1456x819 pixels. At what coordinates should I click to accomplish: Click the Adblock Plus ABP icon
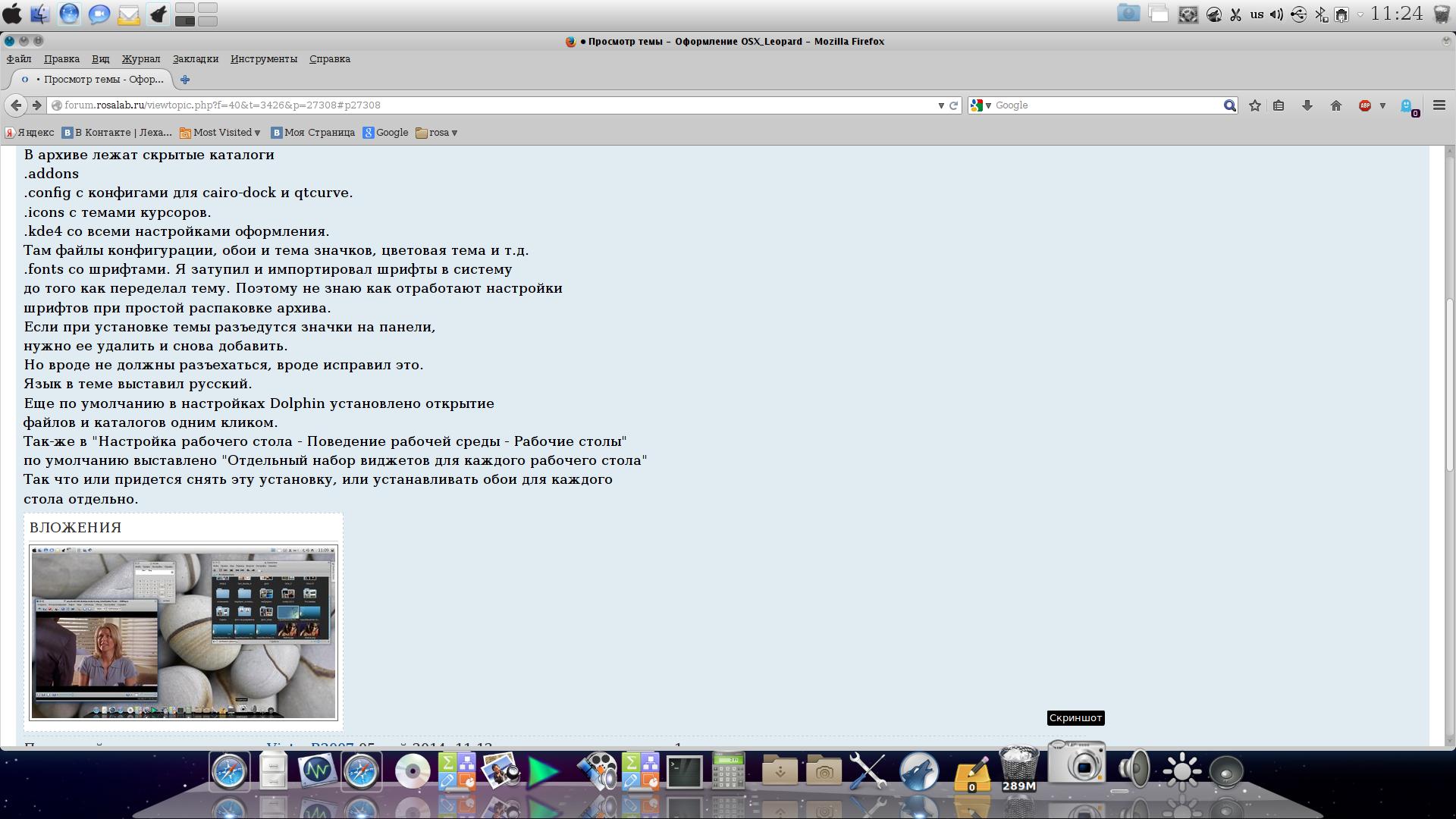(1365, 105)
